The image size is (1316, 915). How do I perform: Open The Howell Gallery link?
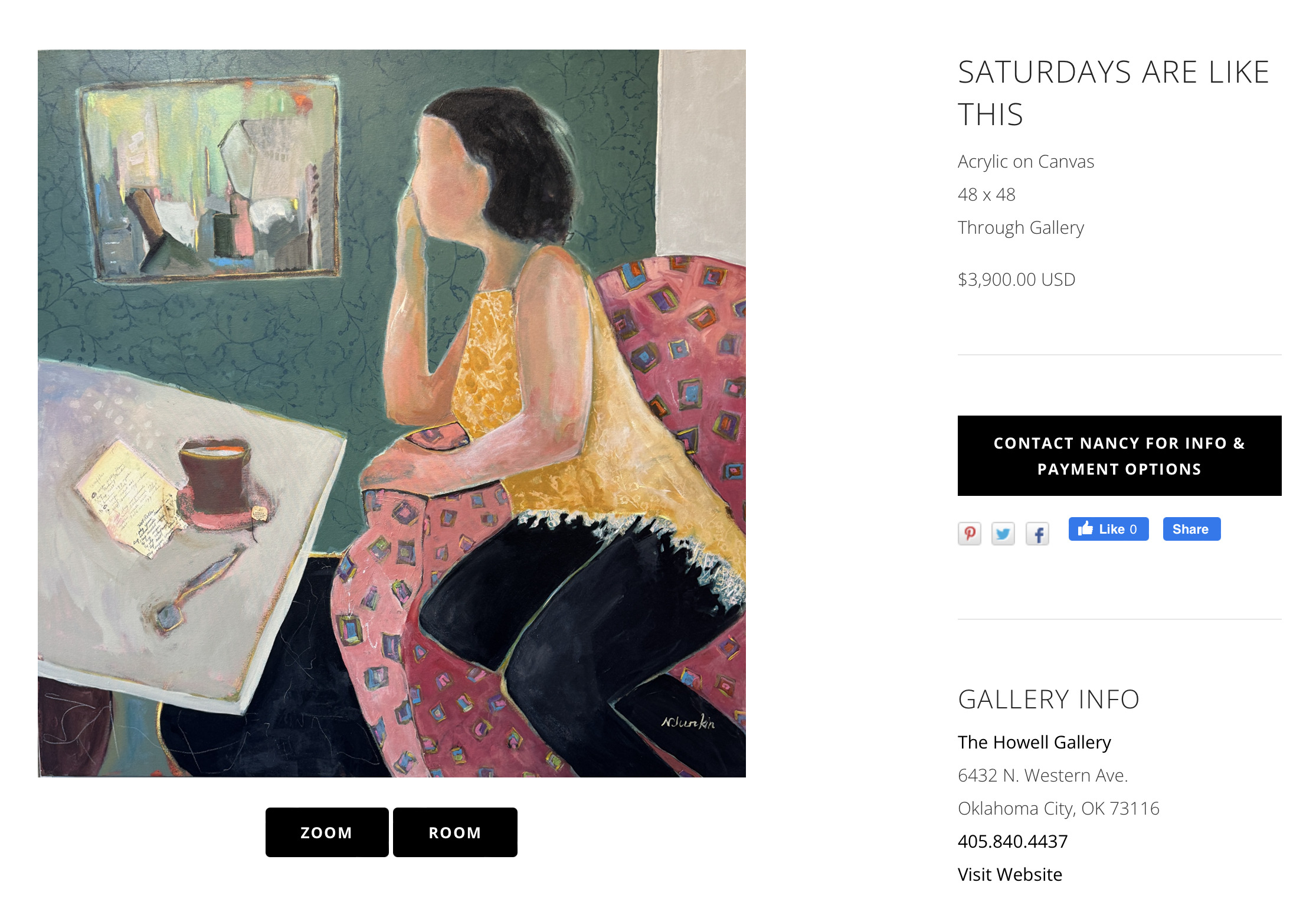point(1034,742)
